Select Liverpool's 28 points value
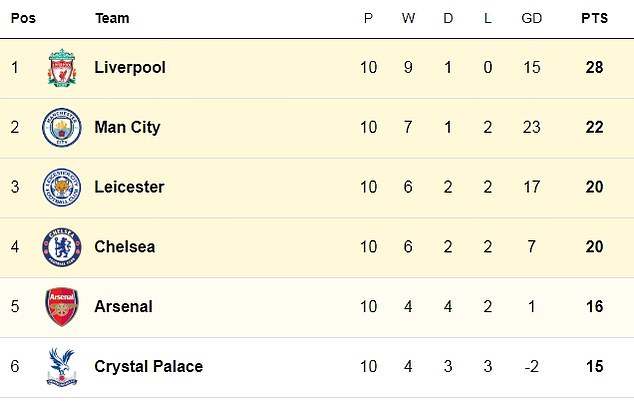Image resolution: width=634 pixels, height=401 pixels. (x=594, y=68)
